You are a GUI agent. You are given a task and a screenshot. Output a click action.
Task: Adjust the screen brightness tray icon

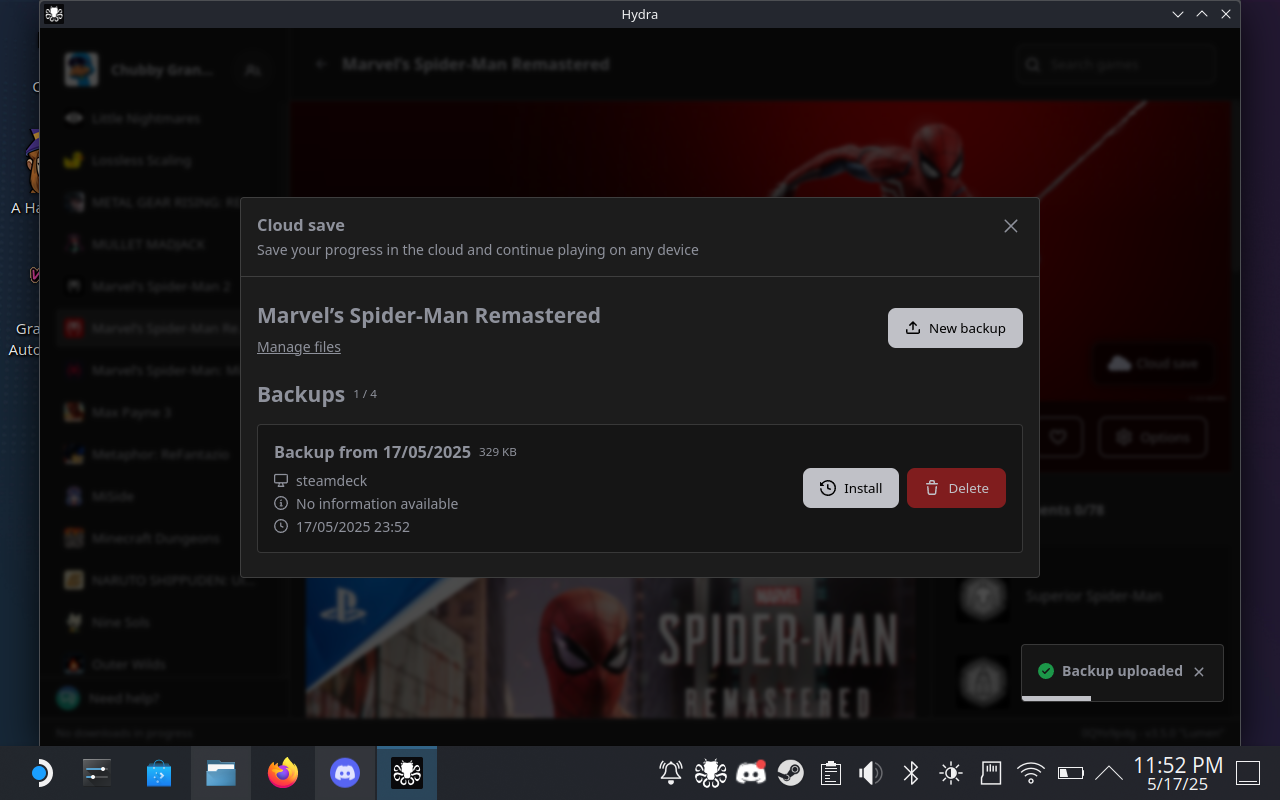point(950,773)
